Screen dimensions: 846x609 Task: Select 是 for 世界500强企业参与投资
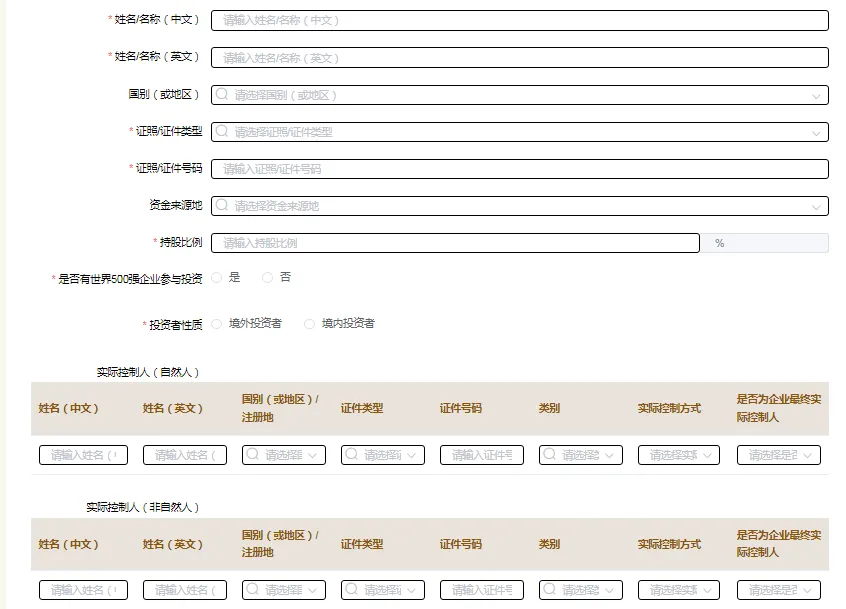(216, 278)
